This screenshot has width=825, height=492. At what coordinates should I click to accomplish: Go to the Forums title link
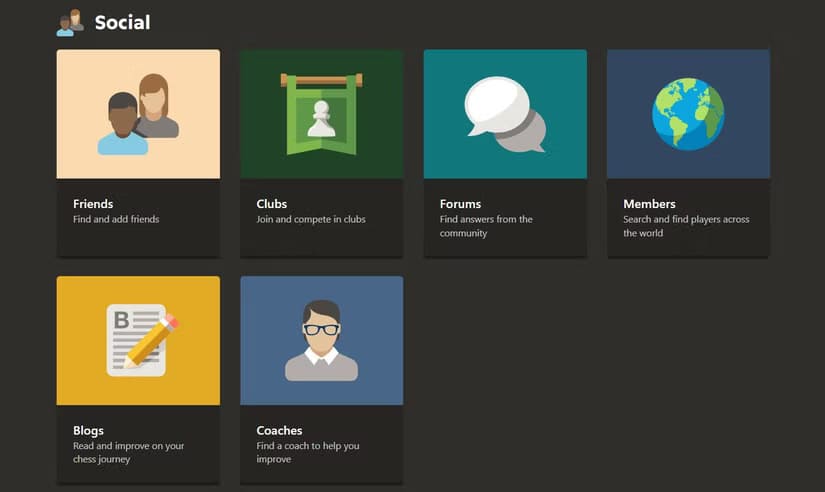pyautogui.click(x=460, y=204)
